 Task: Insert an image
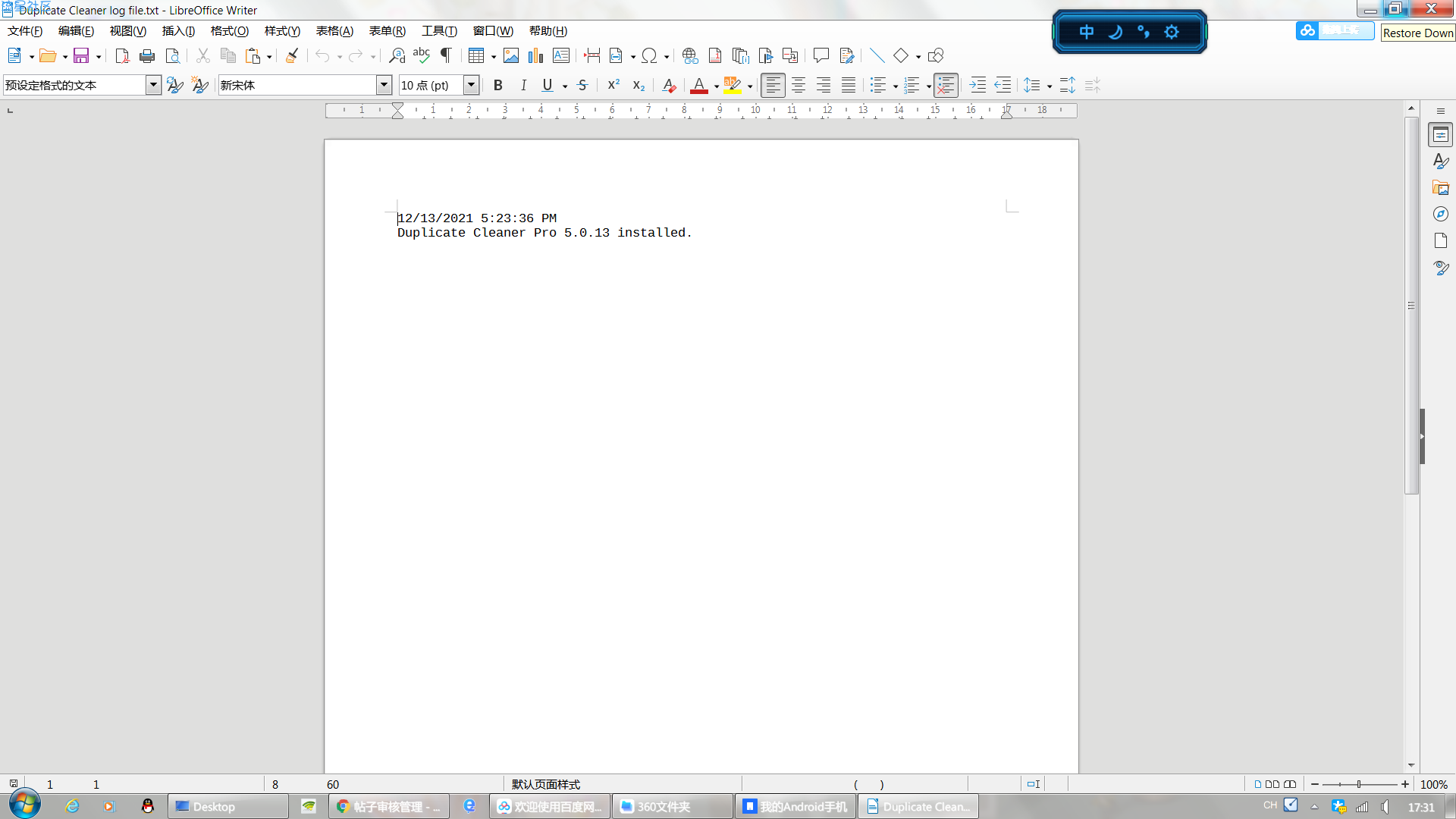click(511, 55)
